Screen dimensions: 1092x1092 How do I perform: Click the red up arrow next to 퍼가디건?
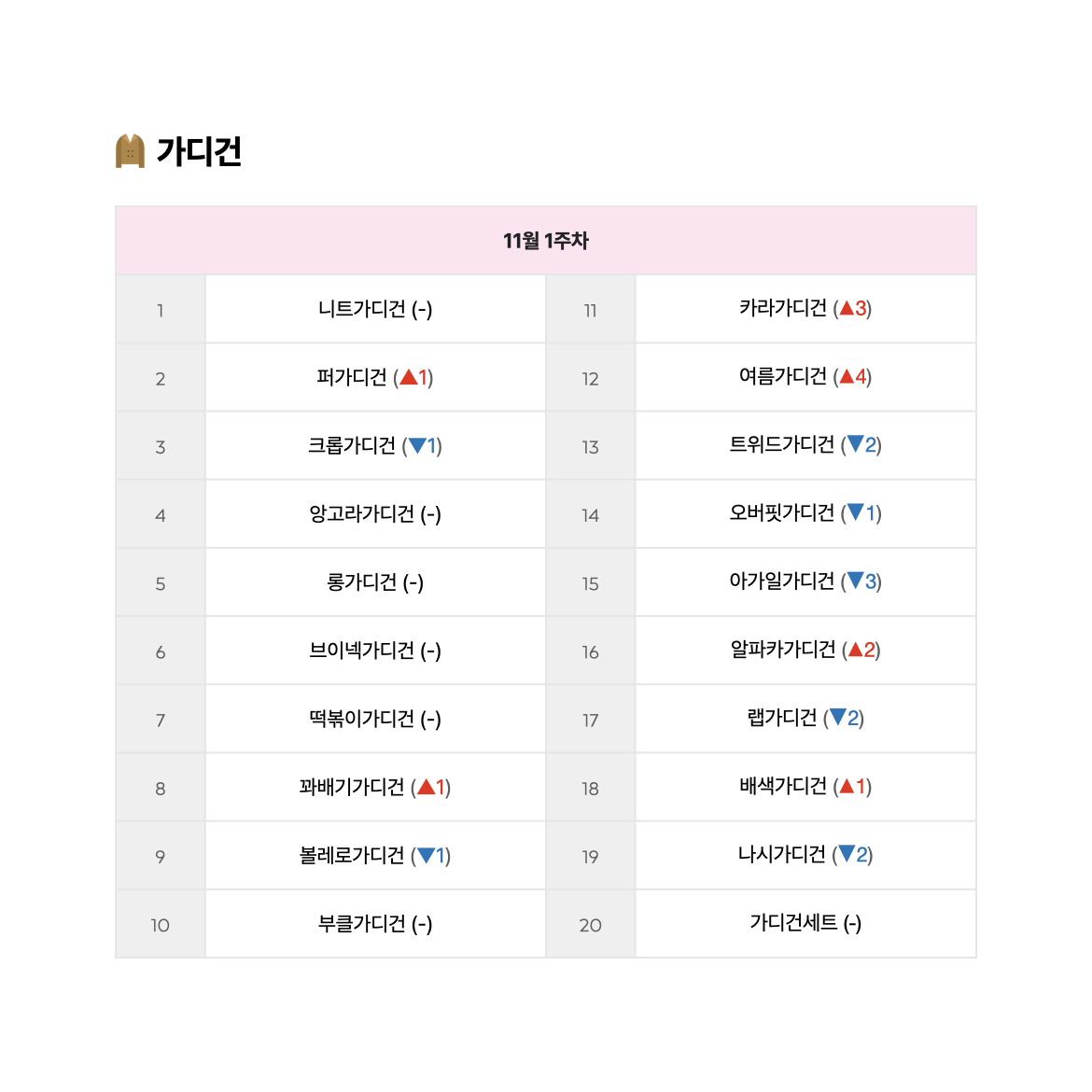click(409, 377)
